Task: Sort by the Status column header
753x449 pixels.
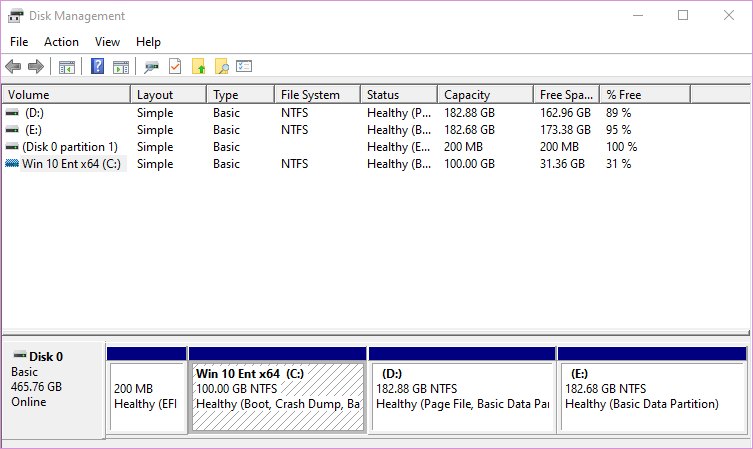Action: pos(399,95)
